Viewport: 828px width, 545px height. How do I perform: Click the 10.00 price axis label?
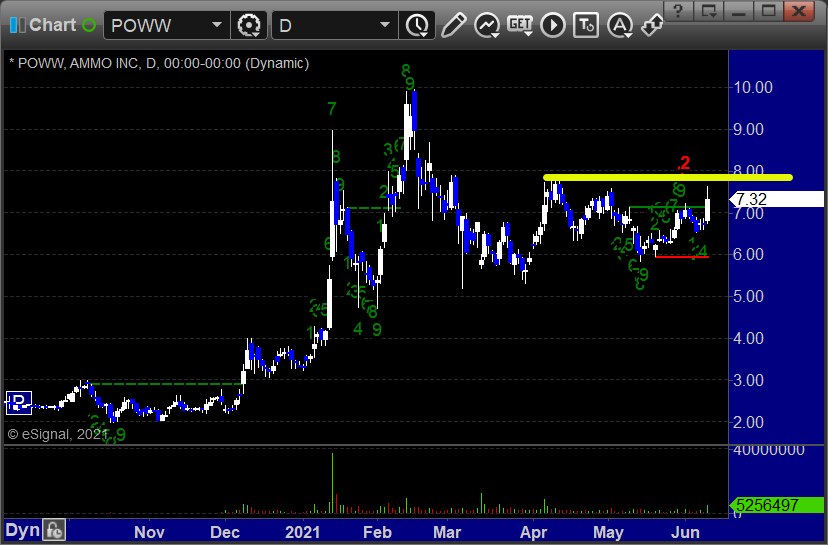point(753,87)
